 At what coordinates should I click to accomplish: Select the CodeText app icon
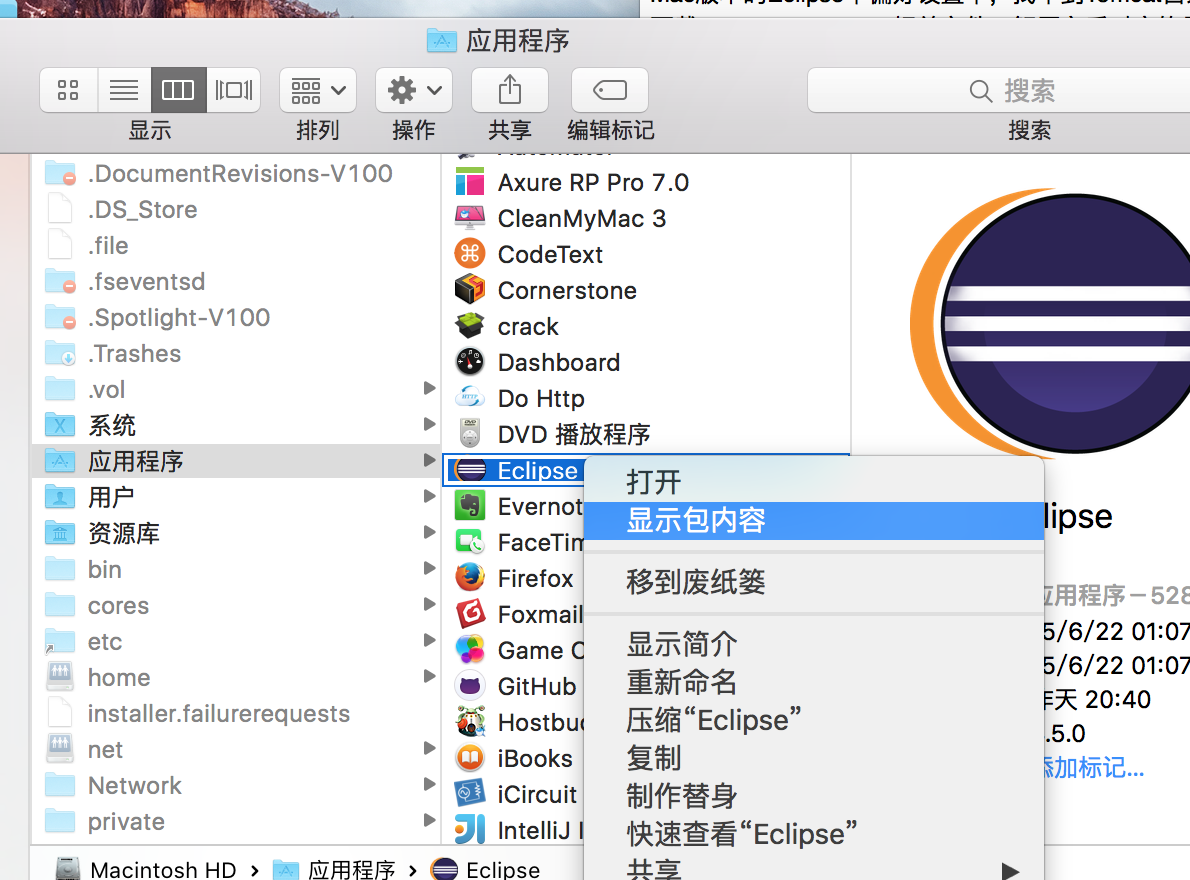[470, 254]
